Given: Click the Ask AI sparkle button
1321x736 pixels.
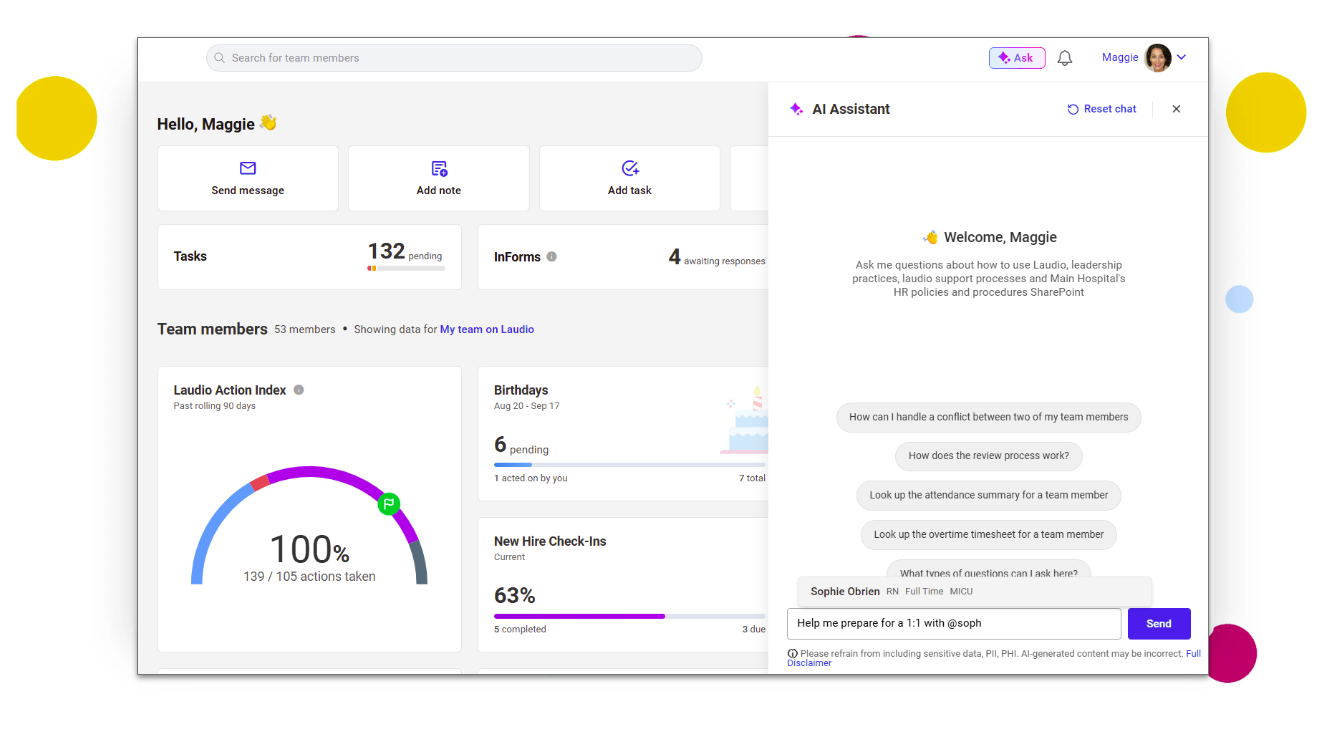Looking at the screenshot, I should pos(1017,58).
